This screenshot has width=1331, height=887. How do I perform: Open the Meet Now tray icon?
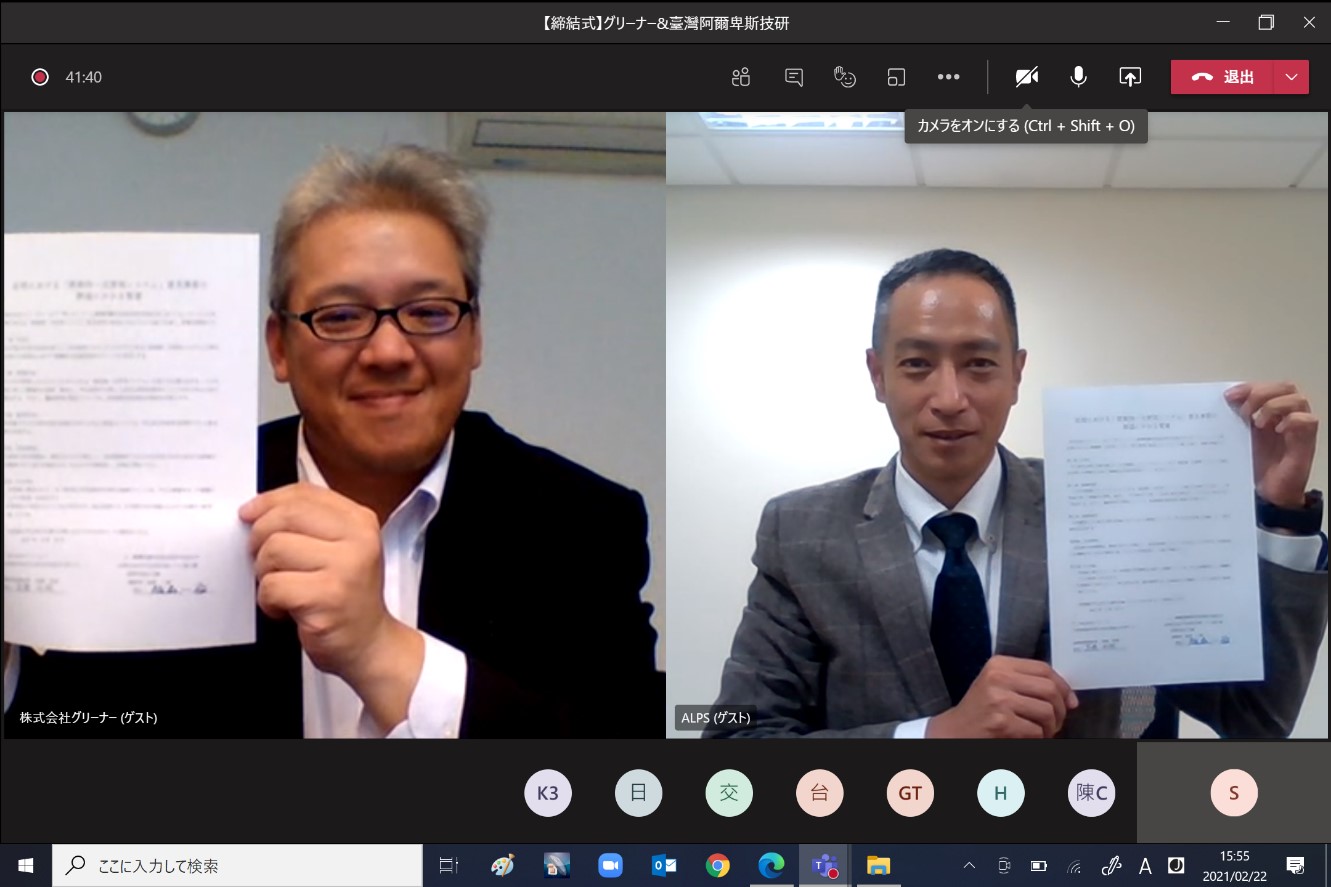(x=1004, y=865)
